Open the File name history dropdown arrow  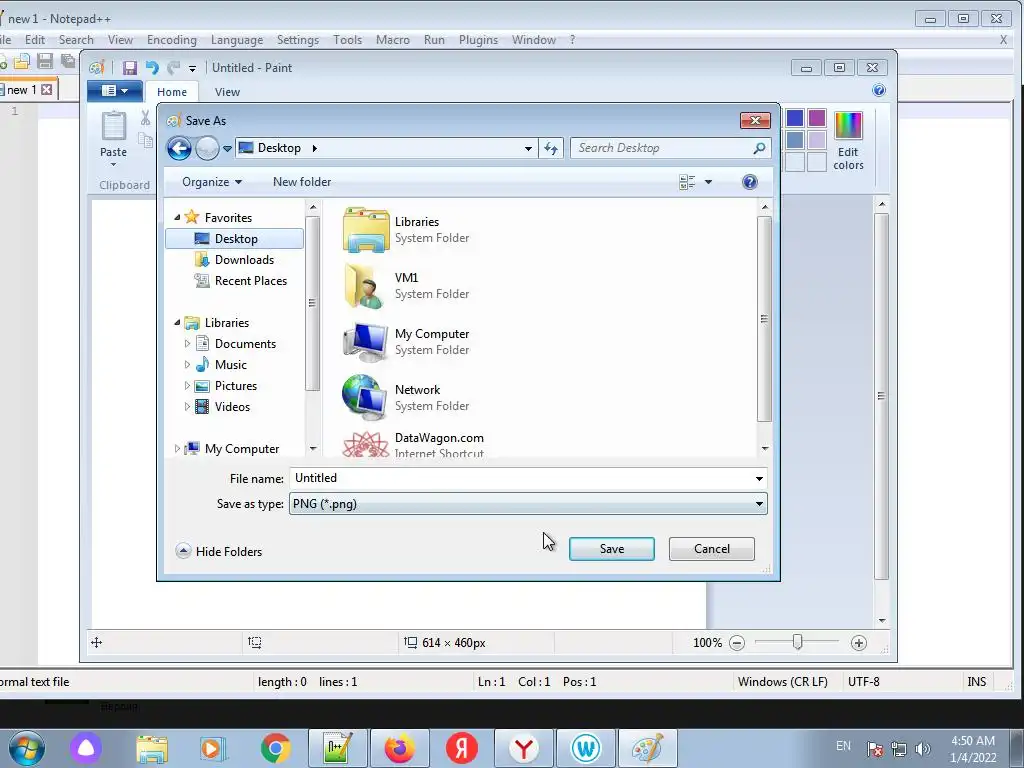coord(759,479)
